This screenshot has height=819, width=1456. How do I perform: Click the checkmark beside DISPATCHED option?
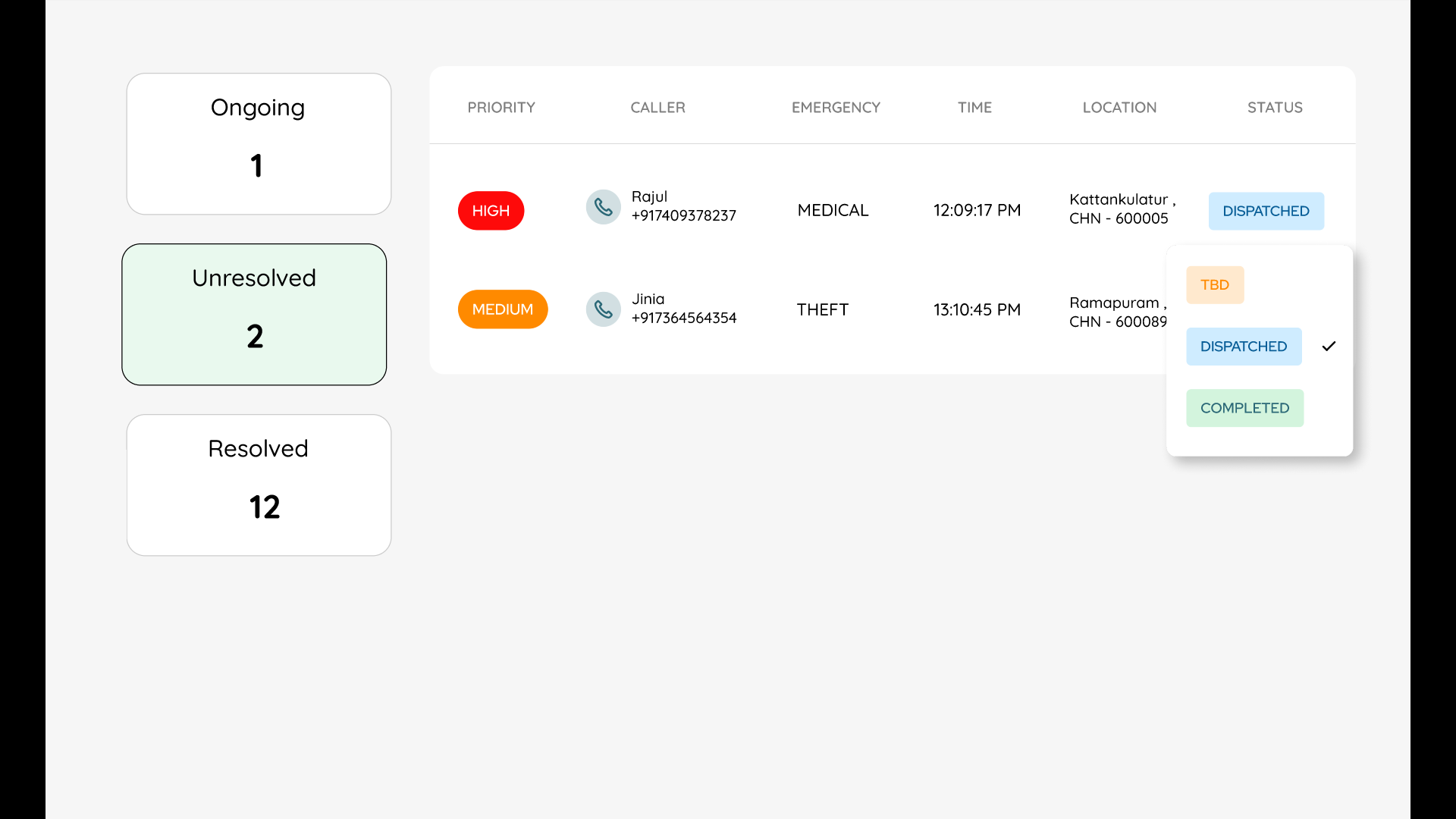point(1328,346)
